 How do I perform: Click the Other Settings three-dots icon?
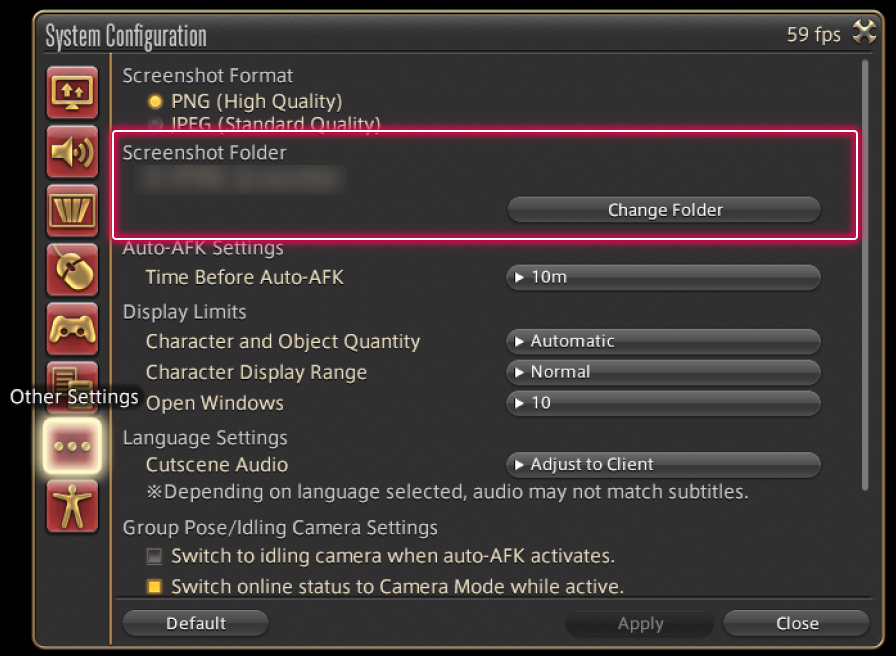72,447
